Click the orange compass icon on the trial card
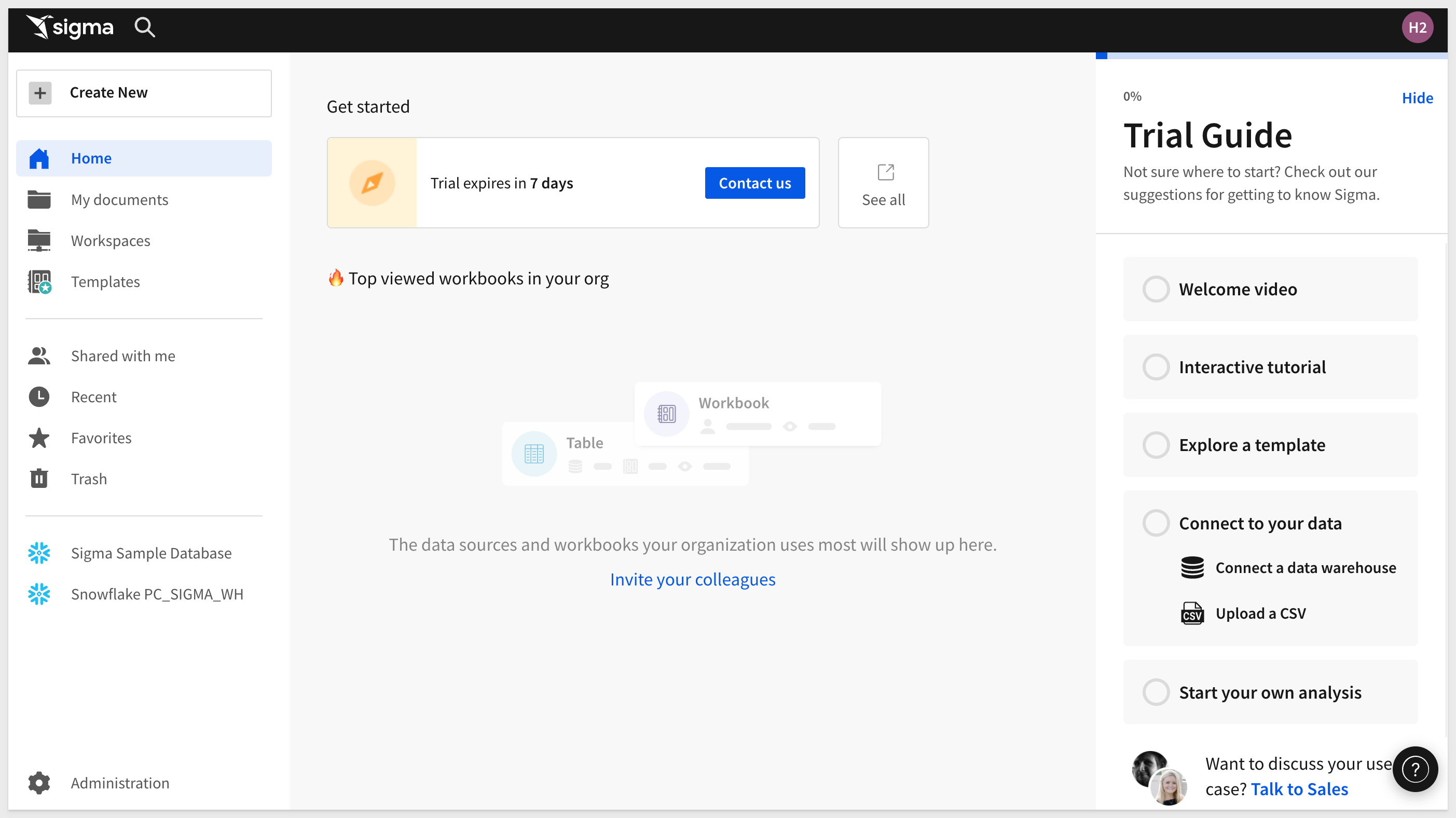This screenshot has width=1456, height=818. coord(372,183)
